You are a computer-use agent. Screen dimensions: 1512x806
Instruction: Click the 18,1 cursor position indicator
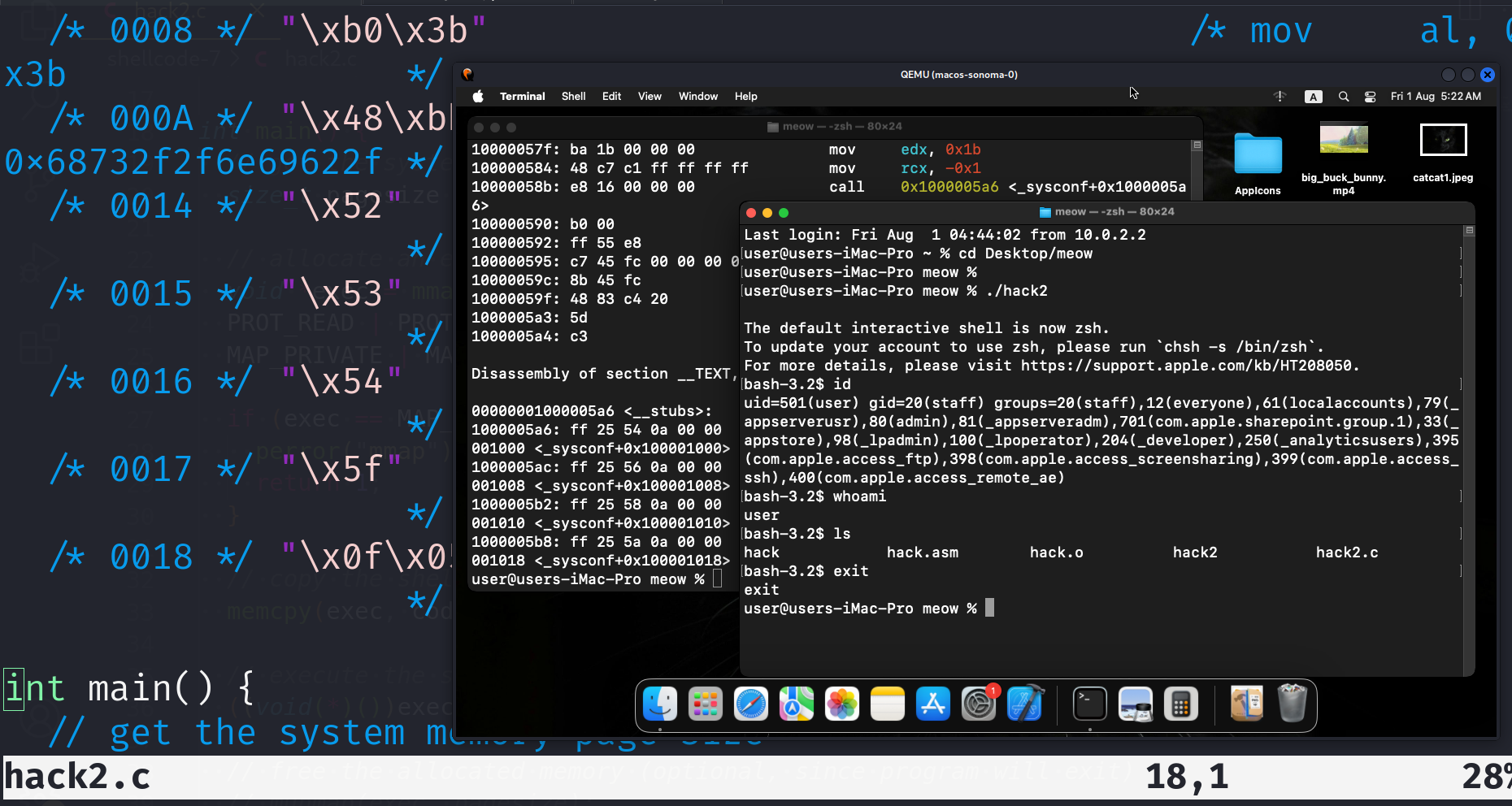click(x=1187, y=777)
